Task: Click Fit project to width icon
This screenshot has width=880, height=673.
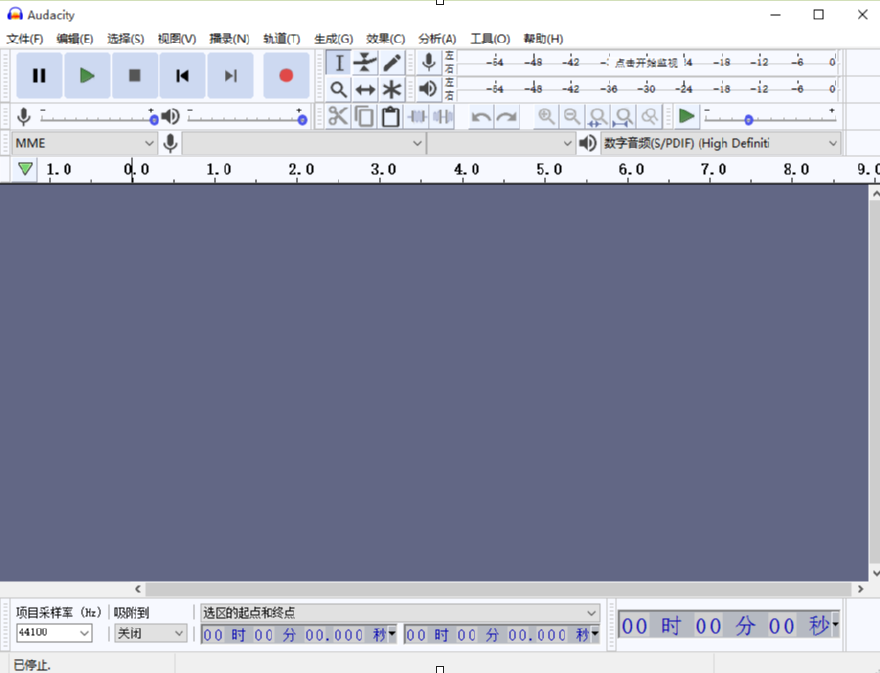Action: [624, 117]
